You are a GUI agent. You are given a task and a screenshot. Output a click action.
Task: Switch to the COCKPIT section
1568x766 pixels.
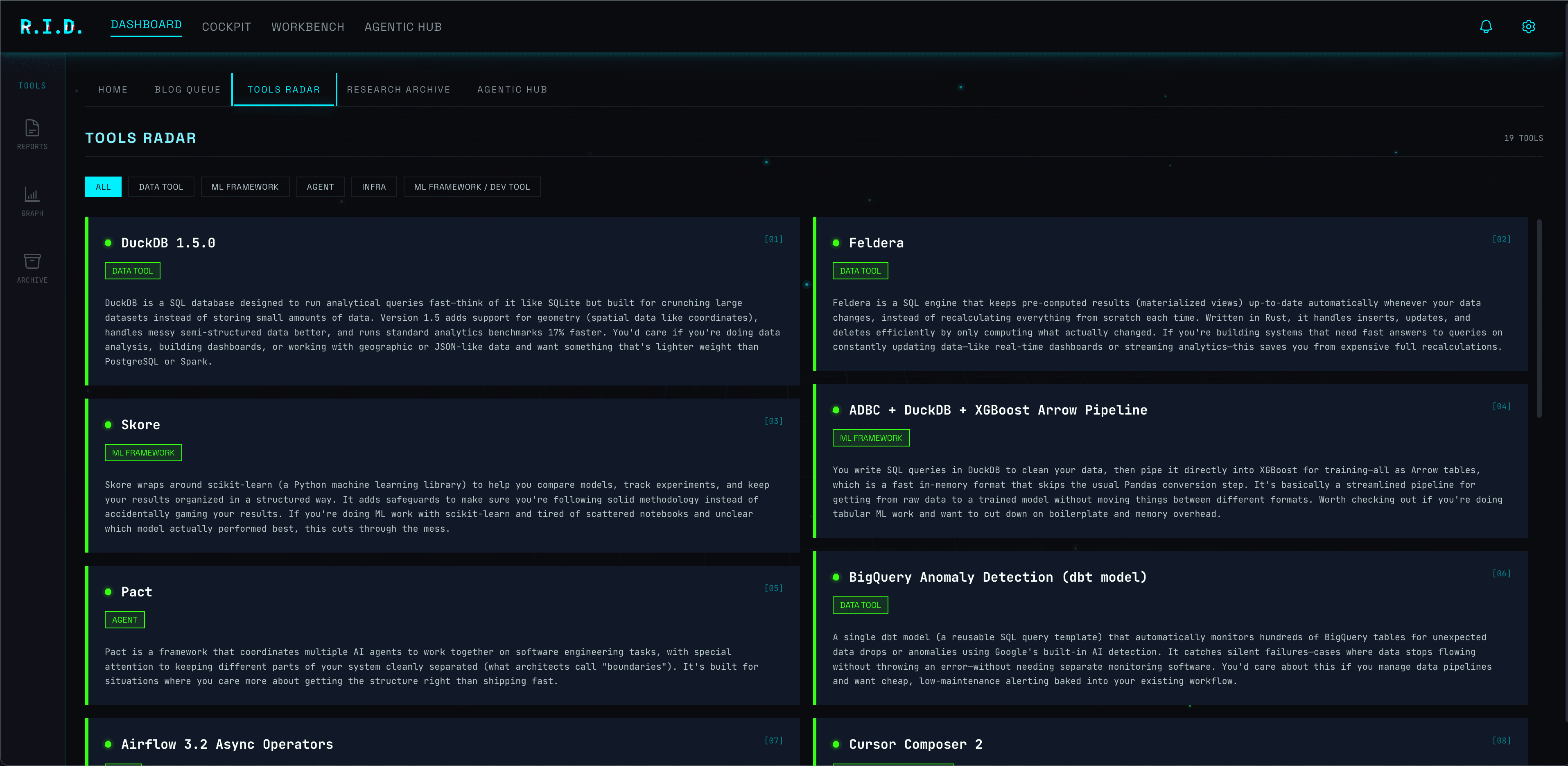pos(226,26)
